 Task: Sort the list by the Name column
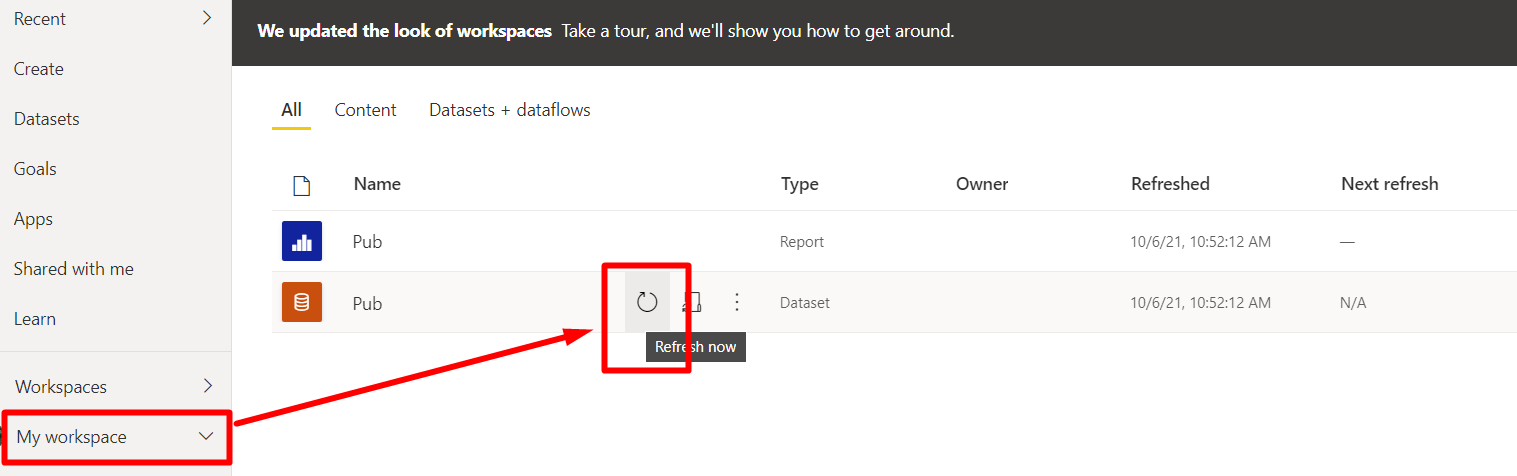(x=377, y=184)
